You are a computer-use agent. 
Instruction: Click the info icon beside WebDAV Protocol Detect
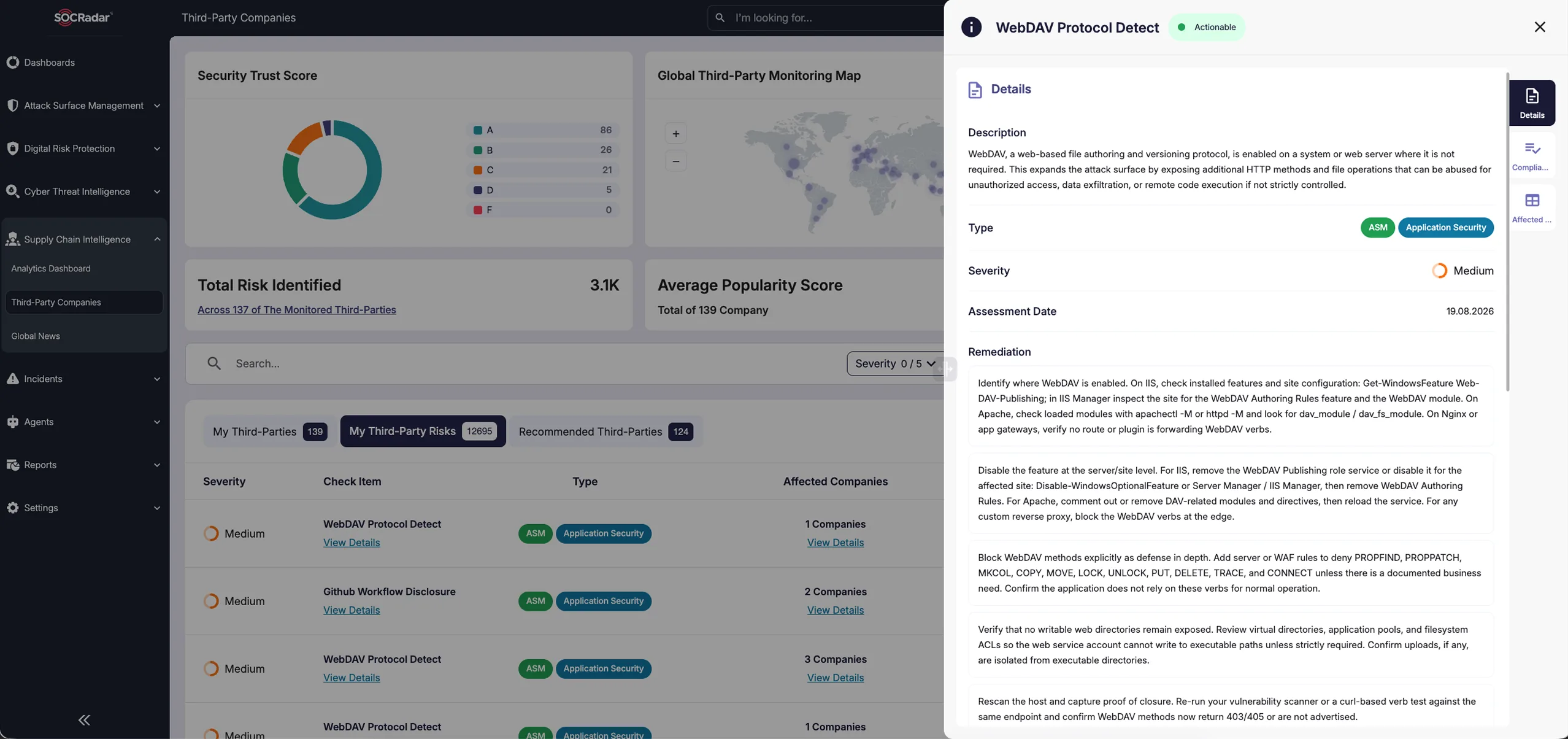point(971,27)
